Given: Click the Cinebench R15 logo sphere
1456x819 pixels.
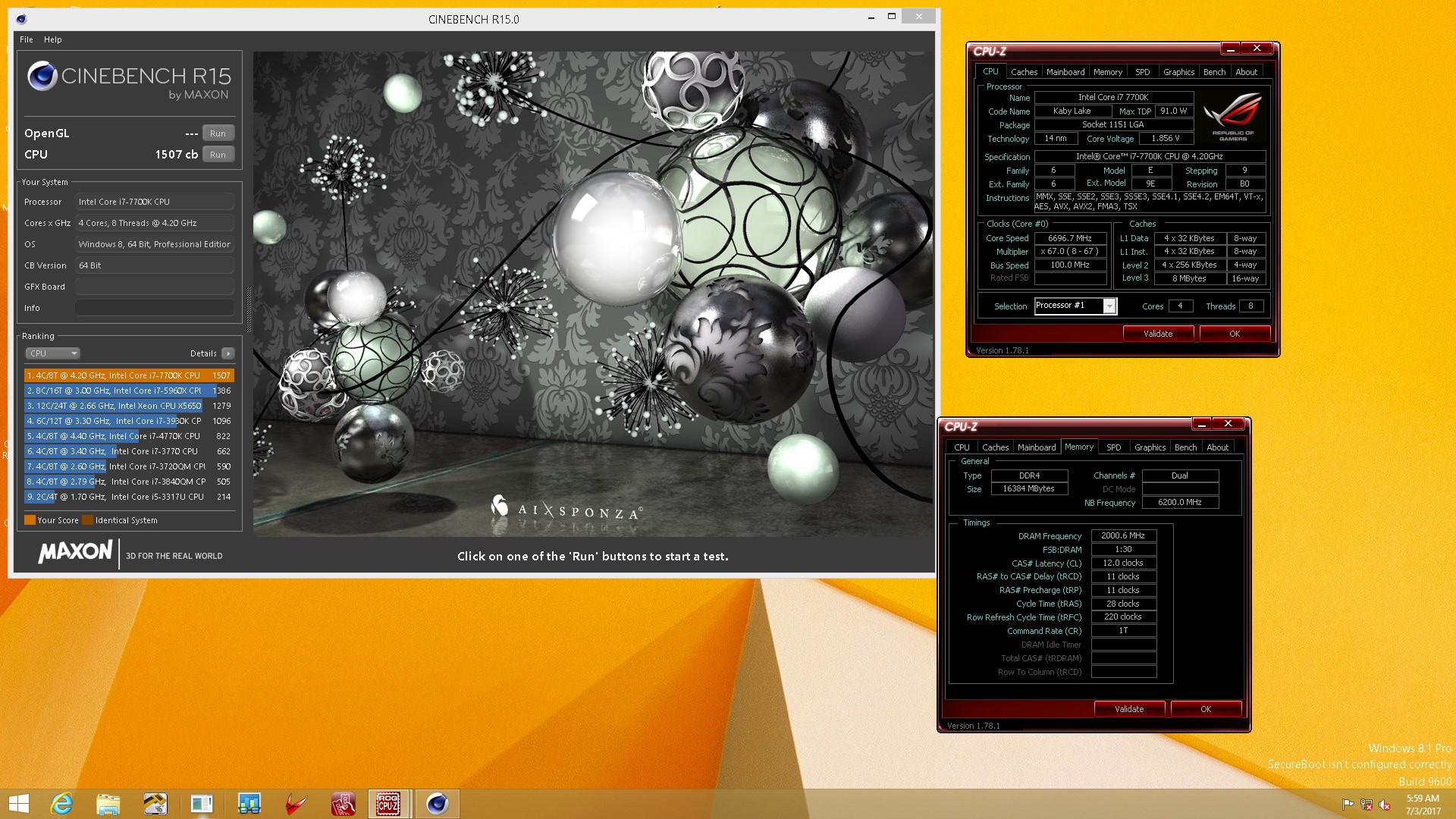Looking at the screenshot, I should [x=42, y=76].
